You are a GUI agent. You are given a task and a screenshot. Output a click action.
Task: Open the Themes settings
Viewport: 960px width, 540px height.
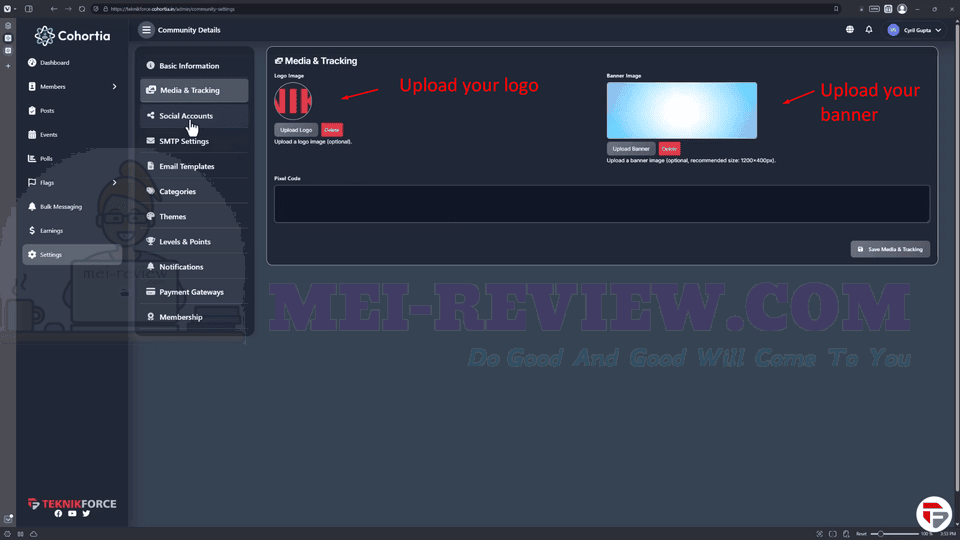click(194, 216)
